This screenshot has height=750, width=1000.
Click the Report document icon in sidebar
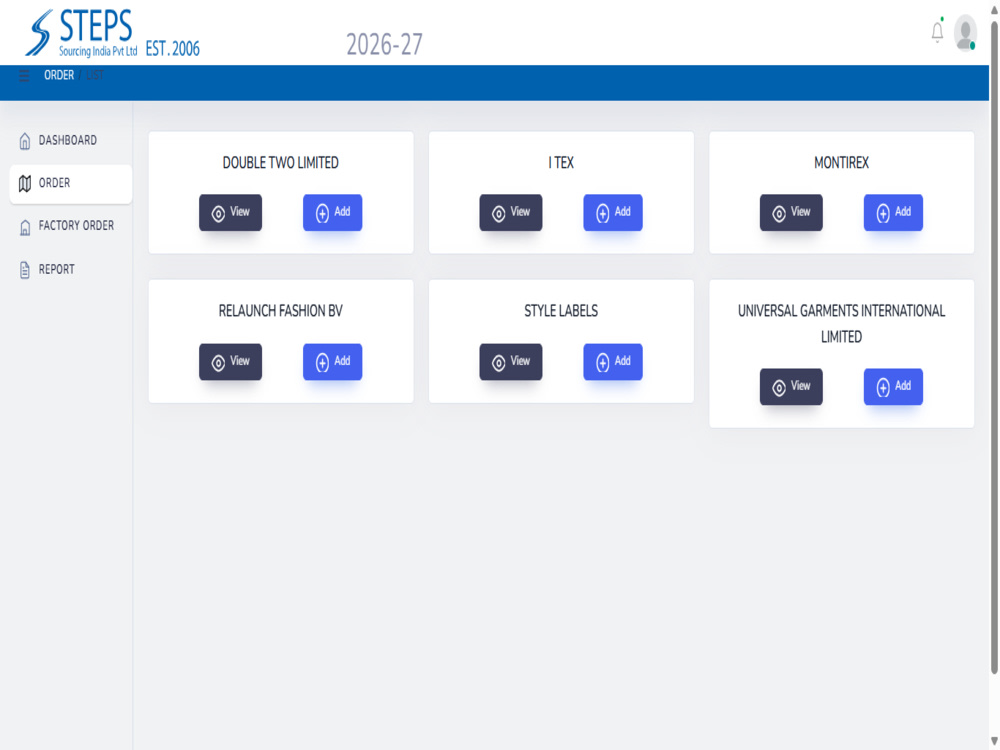tap(25, 270)
